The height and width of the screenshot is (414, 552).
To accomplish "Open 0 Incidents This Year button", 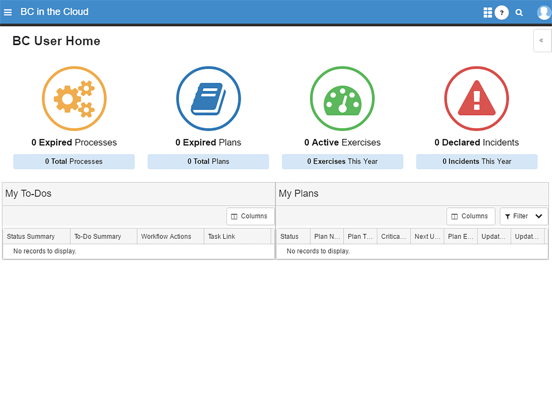I will 477,161.
